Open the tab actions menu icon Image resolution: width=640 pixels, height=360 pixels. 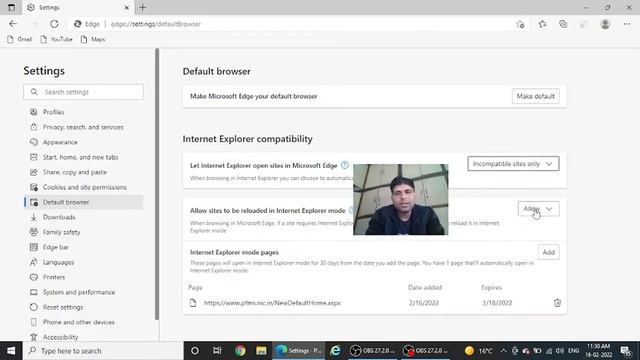pos(11,7)
